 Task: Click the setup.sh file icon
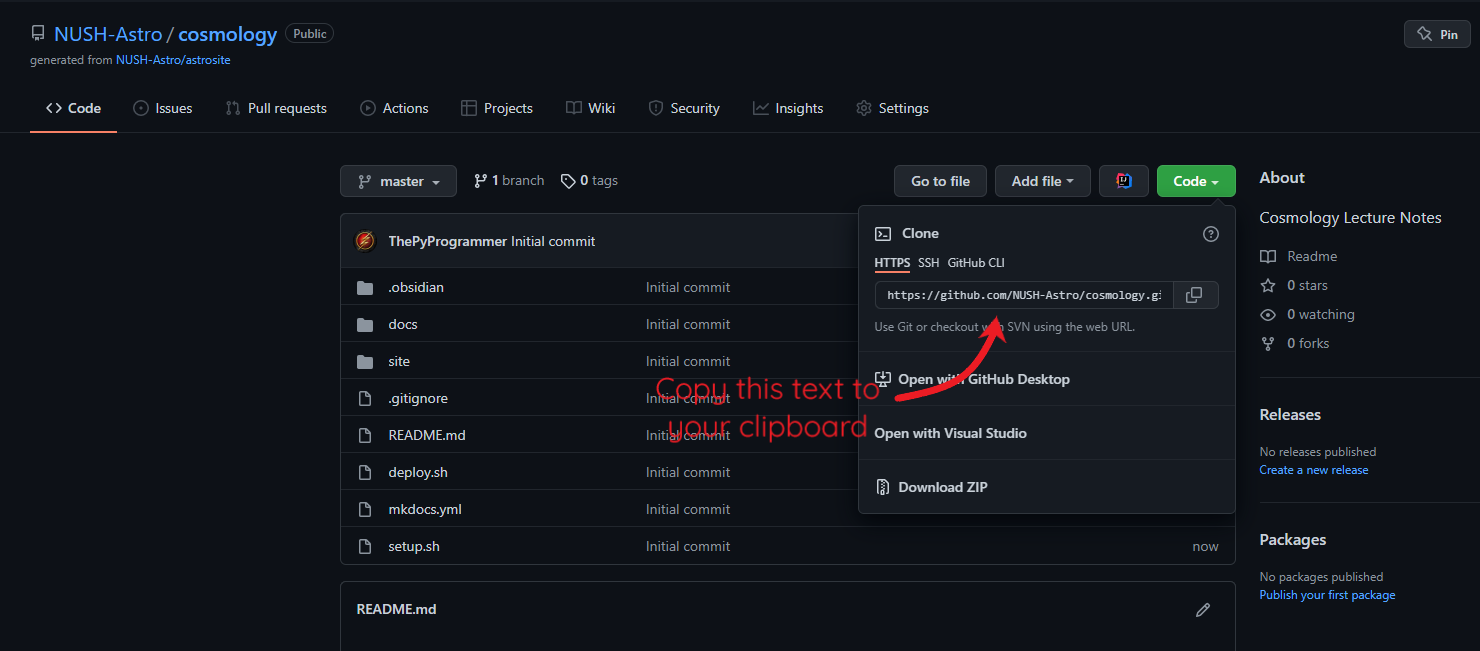point(365,546)
